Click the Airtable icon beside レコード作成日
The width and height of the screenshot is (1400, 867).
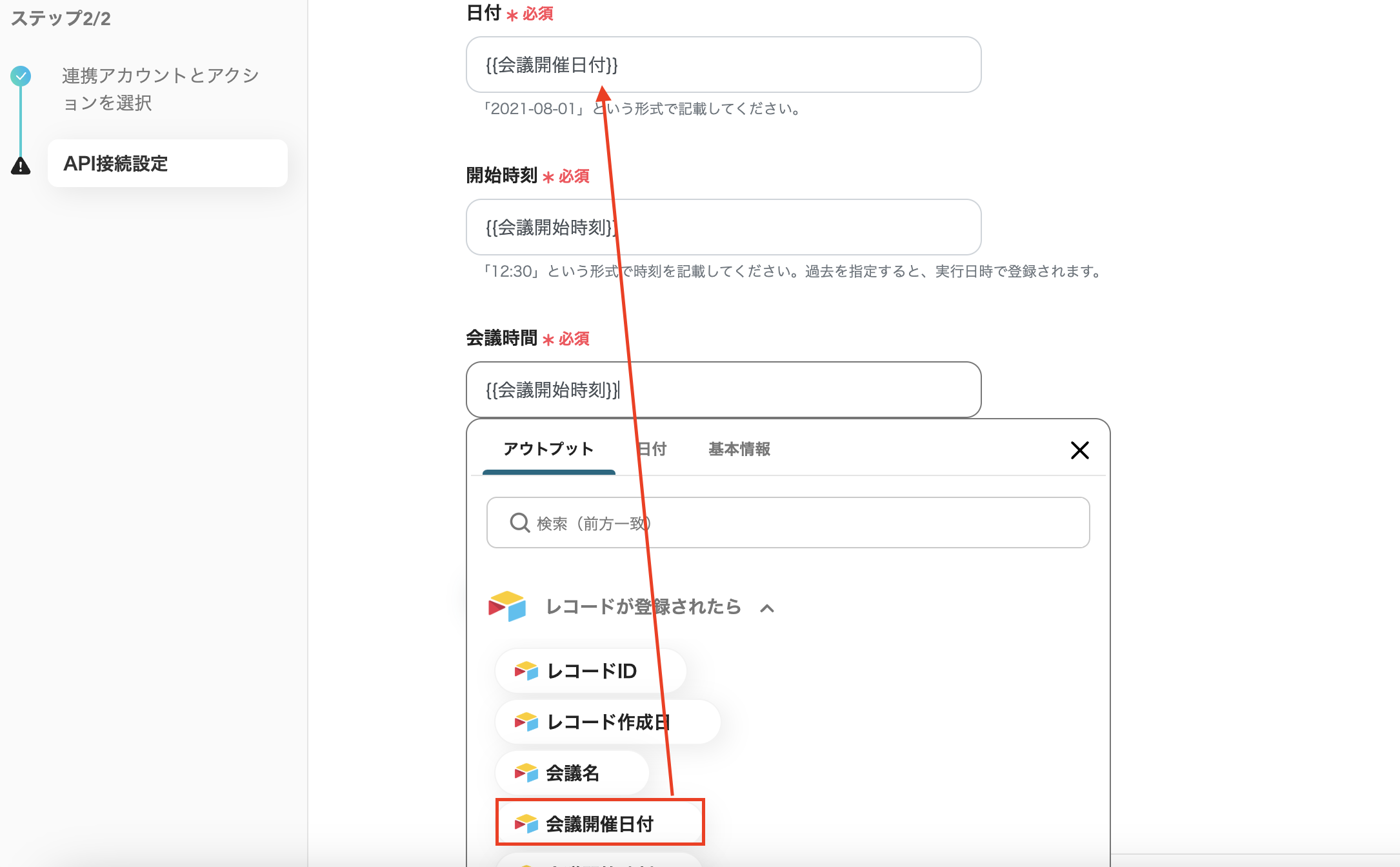(x=526, y=722)
